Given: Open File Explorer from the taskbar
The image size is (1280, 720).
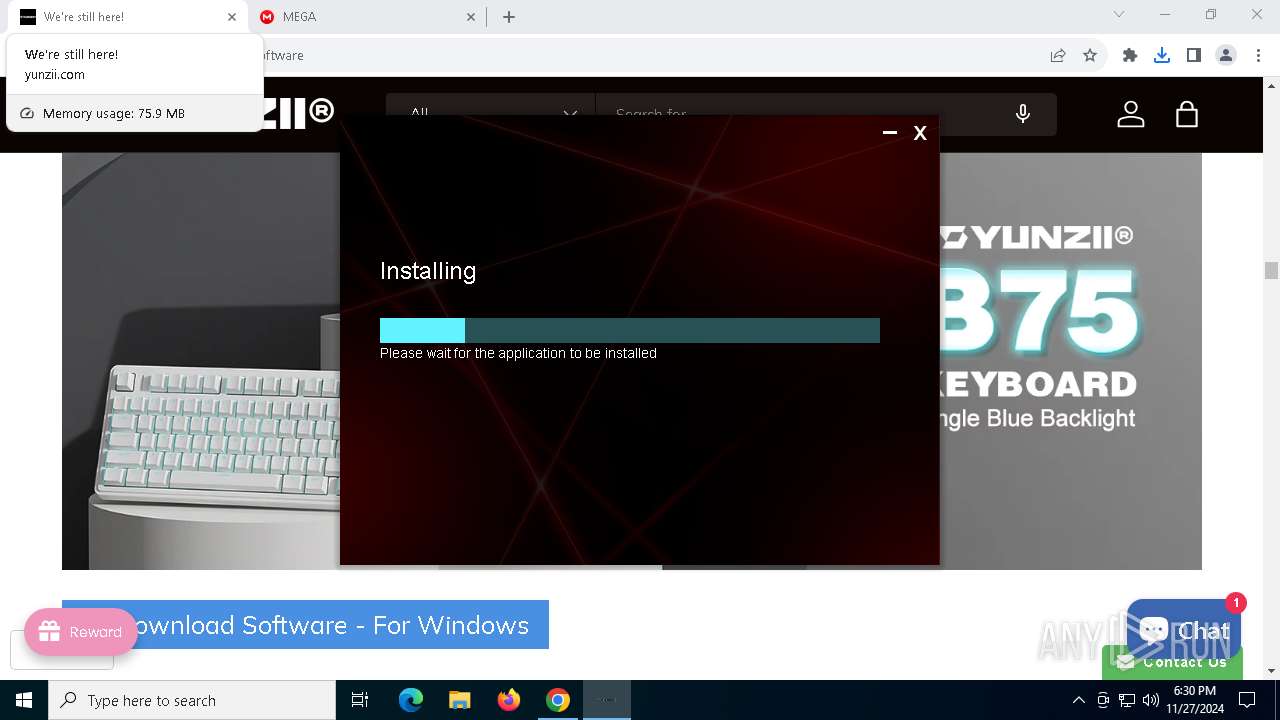Looking at the screenshot, I should [459, 700].
